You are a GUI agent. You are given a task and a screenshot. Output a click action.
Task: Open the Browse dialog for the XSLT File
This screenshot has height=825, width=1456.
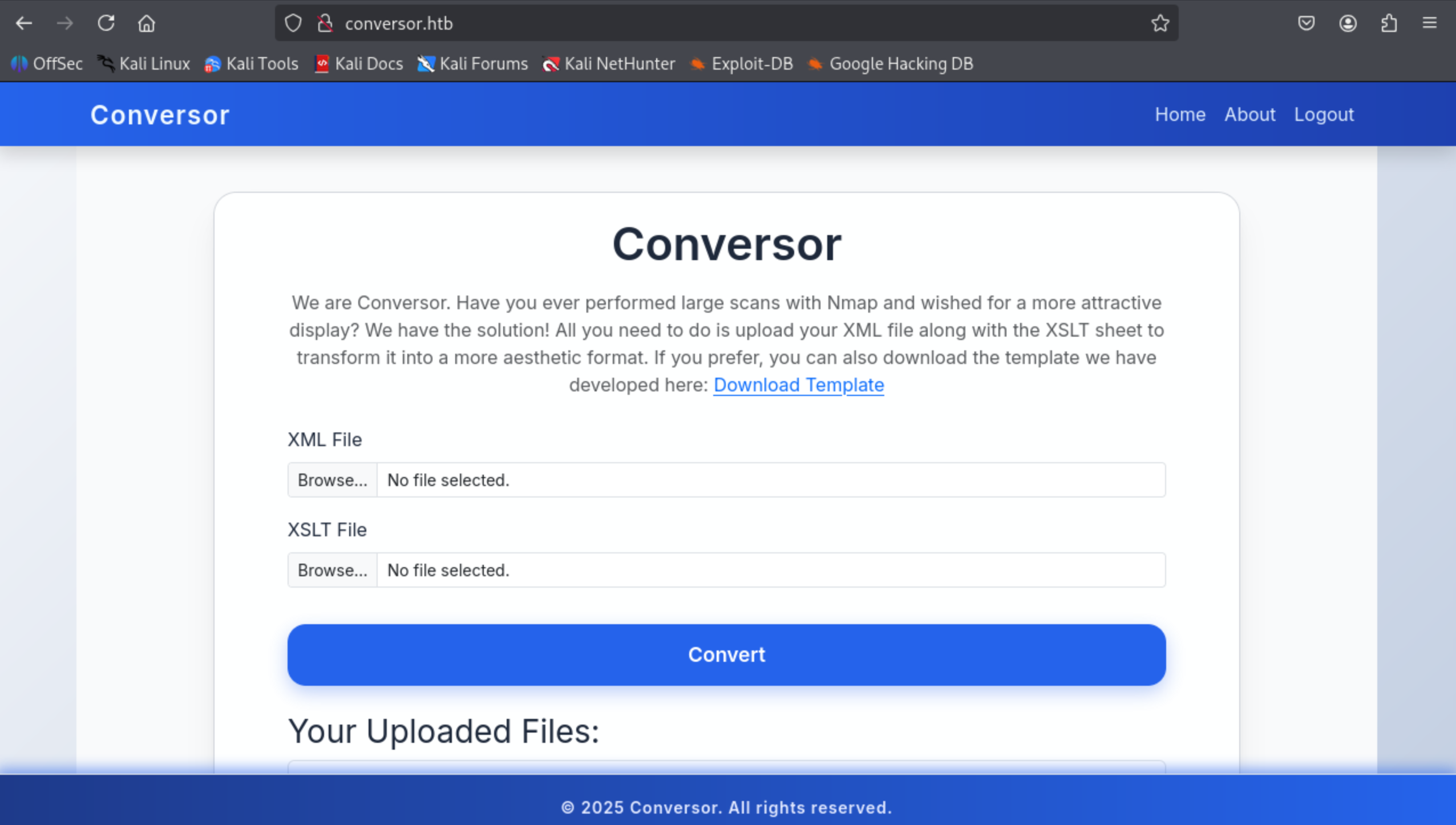[332, 569]
